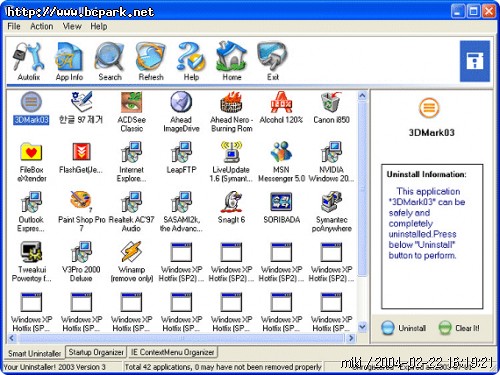Image resolution: width=500 pixels, height=375 pixels.
Task: Select the SnagIt 6 application
Action: [x=231, y=208]
